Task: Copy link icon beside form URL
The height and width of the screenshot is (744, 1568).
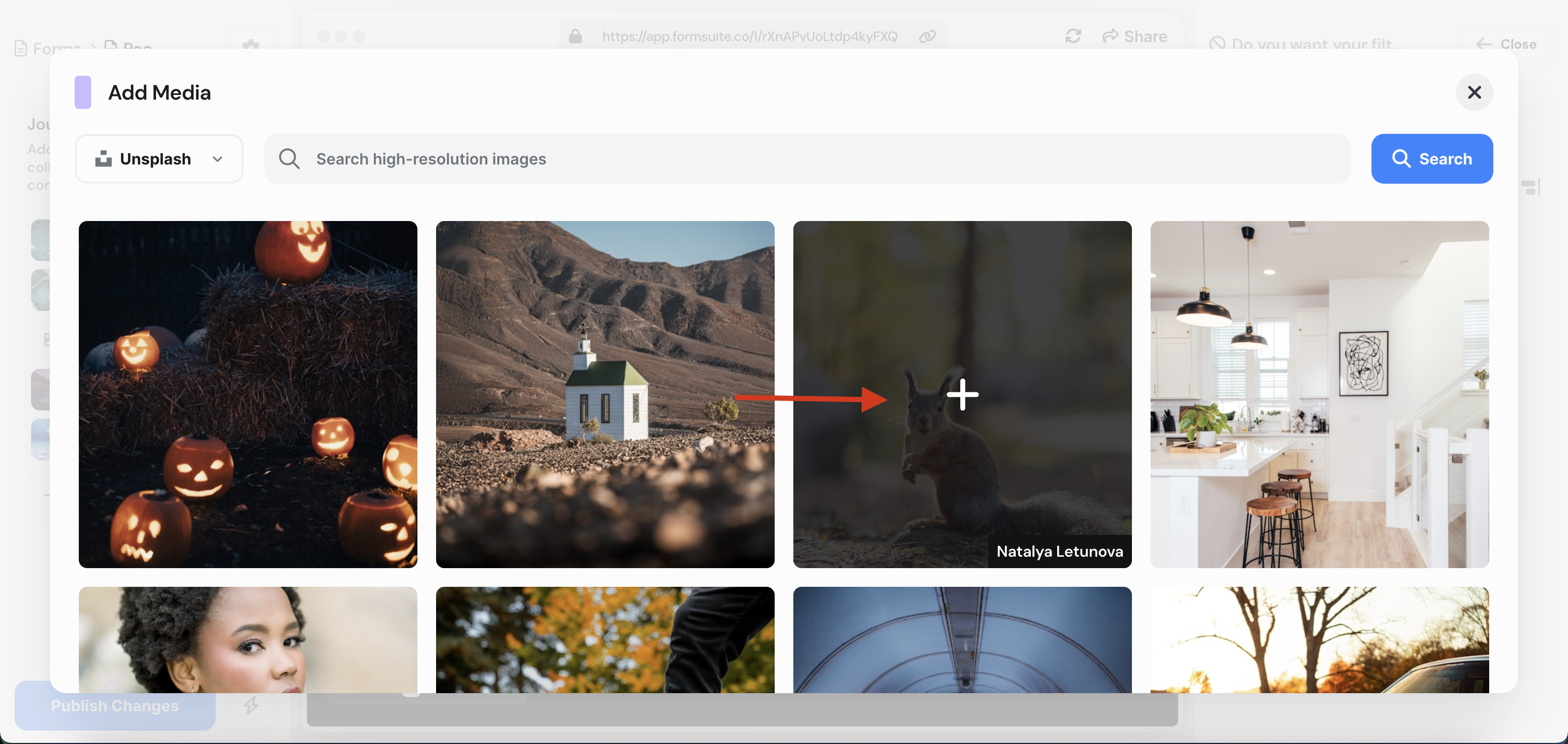Action: click(927, 36)
